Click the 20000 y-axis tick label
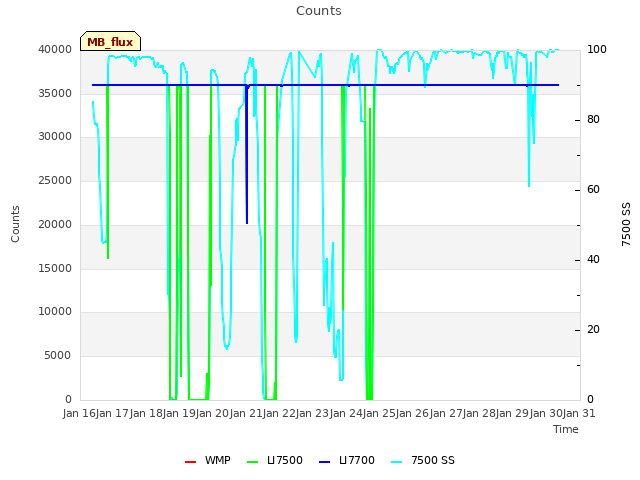The width and height of the screenshot is (640, 480). pyautogui.click(x=55, y=224)
